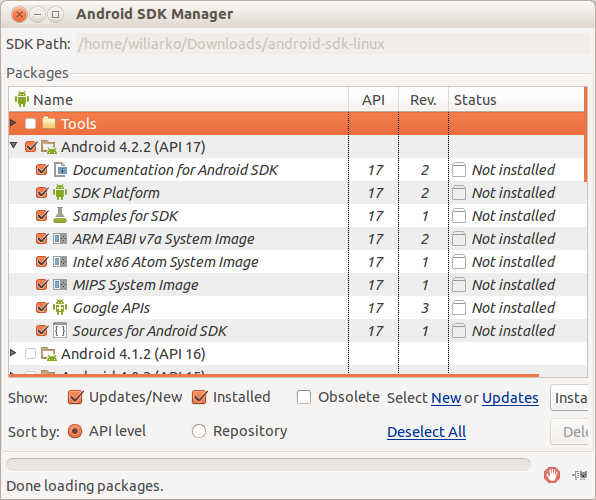Click the horizontal scrollbar of package list

(x=274, y=375)
